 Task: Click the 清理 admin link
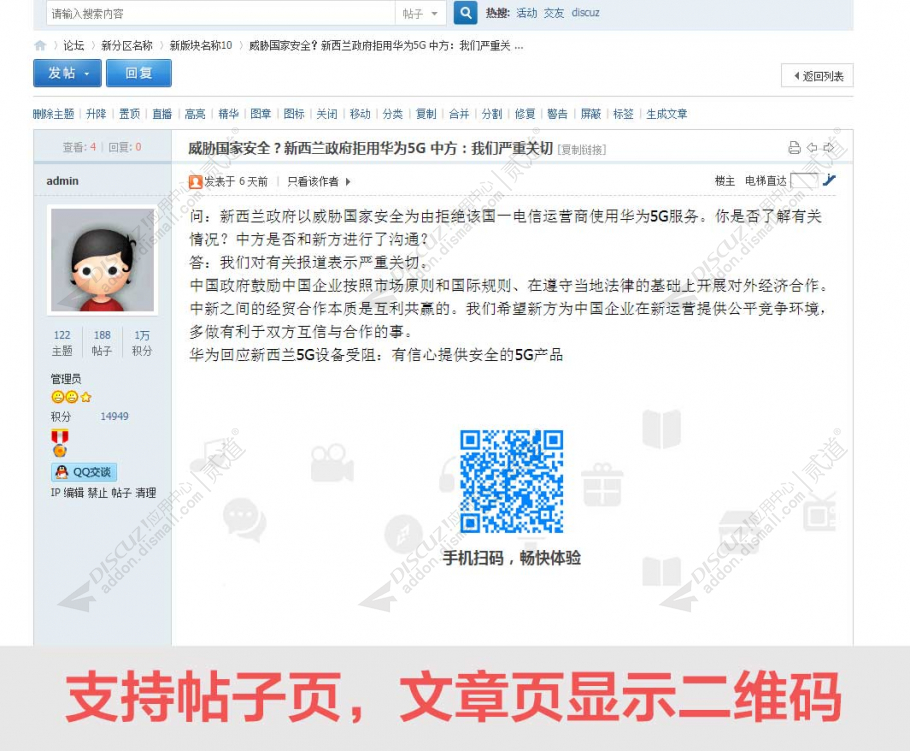coord(146,493)
